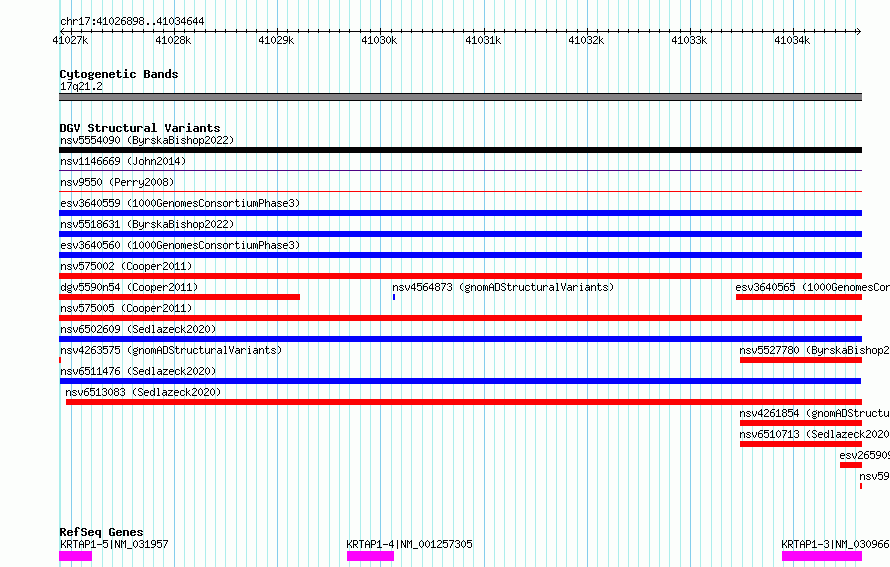
Task: Open KRTAP1-4|NM_001257305 gene label
Action: 409,544
